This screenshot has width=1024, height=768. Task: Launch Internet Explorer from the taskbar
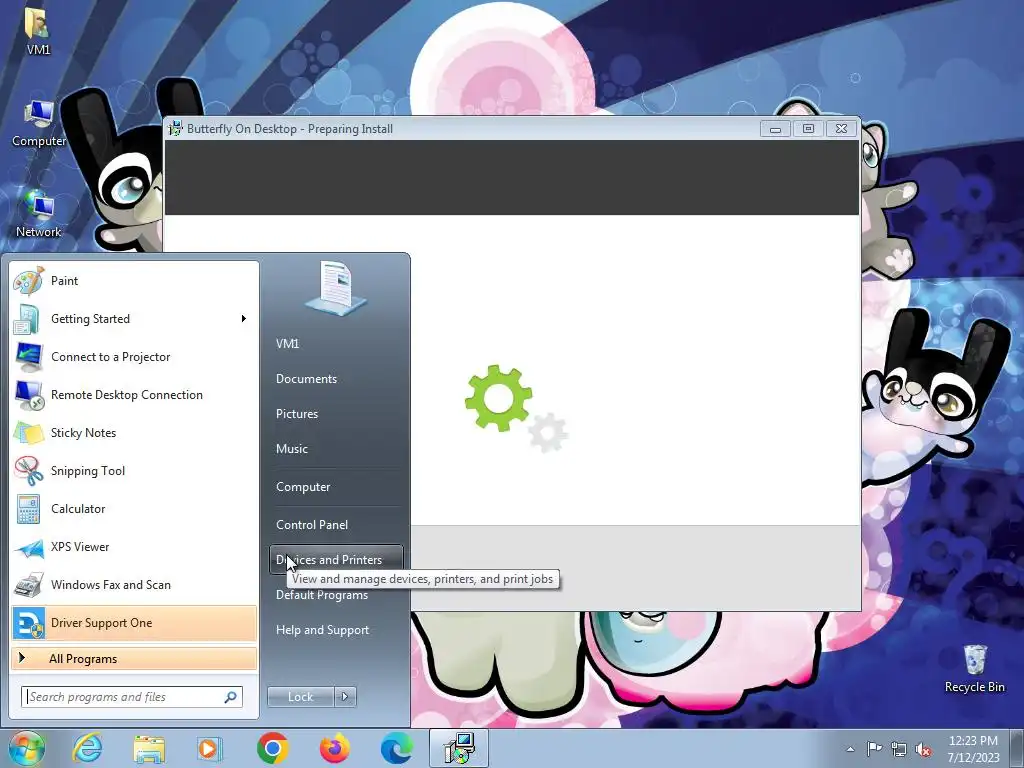point(88,748)
